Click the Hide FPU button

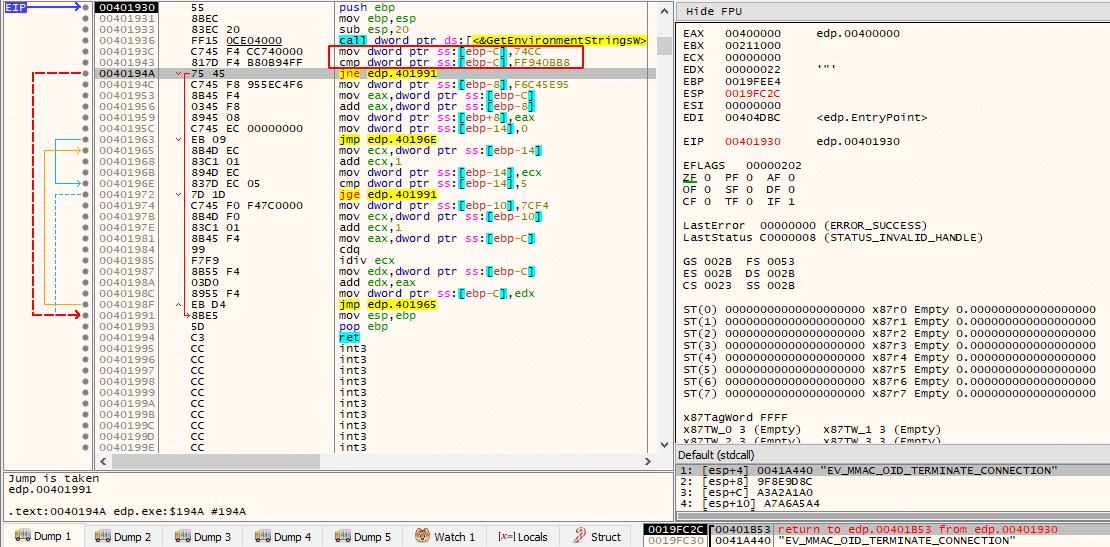click(711, 11)
